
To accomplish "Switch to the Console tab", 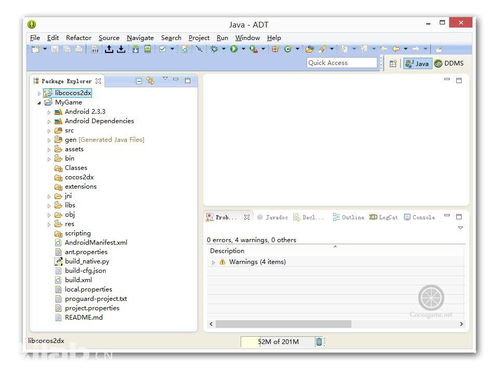I will pos(420,217).
